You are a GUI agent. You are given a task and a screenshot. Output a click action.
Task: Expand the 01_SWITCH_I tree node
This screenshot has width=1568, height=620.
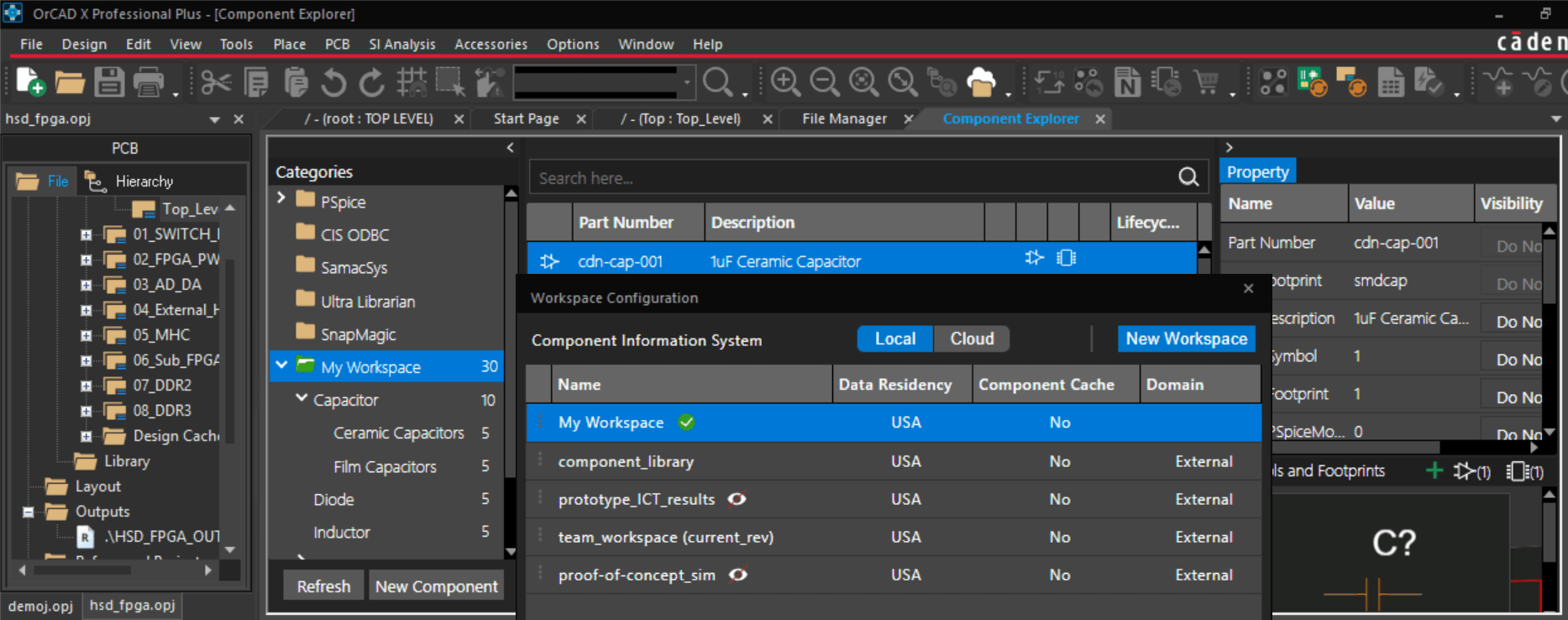[86, 235]
